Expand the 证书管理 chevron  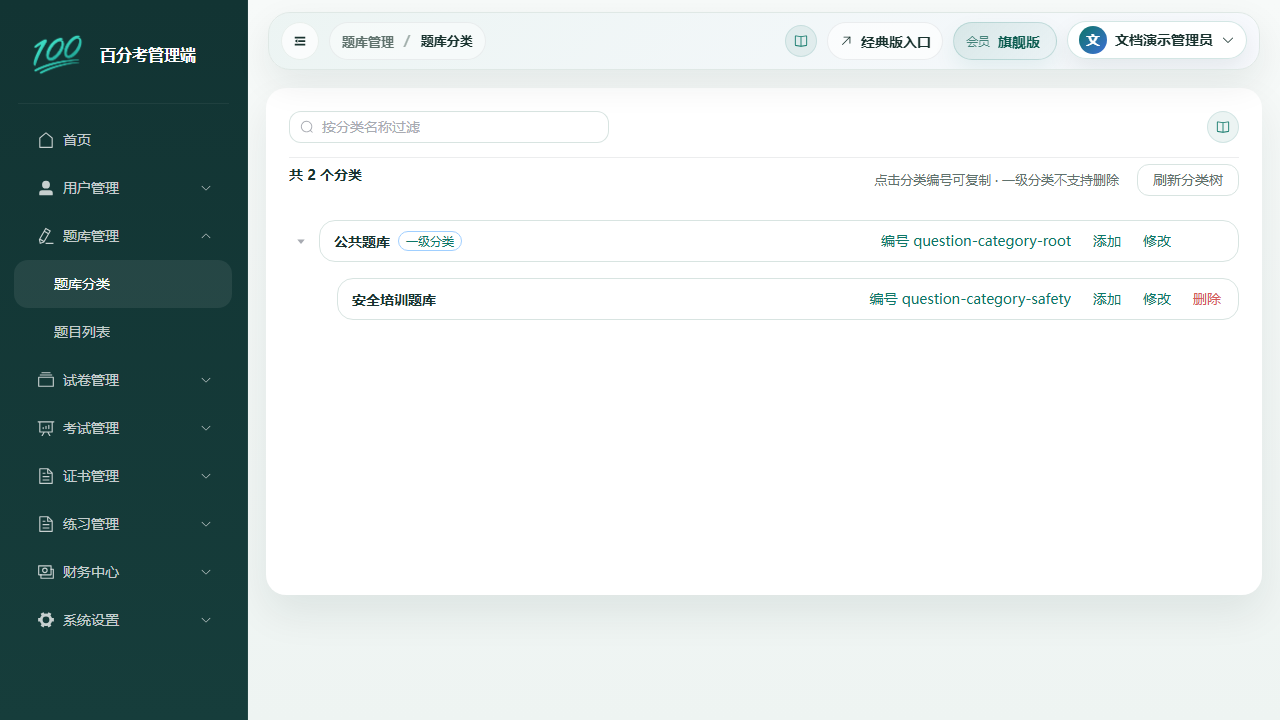click(x=206, y=476)
